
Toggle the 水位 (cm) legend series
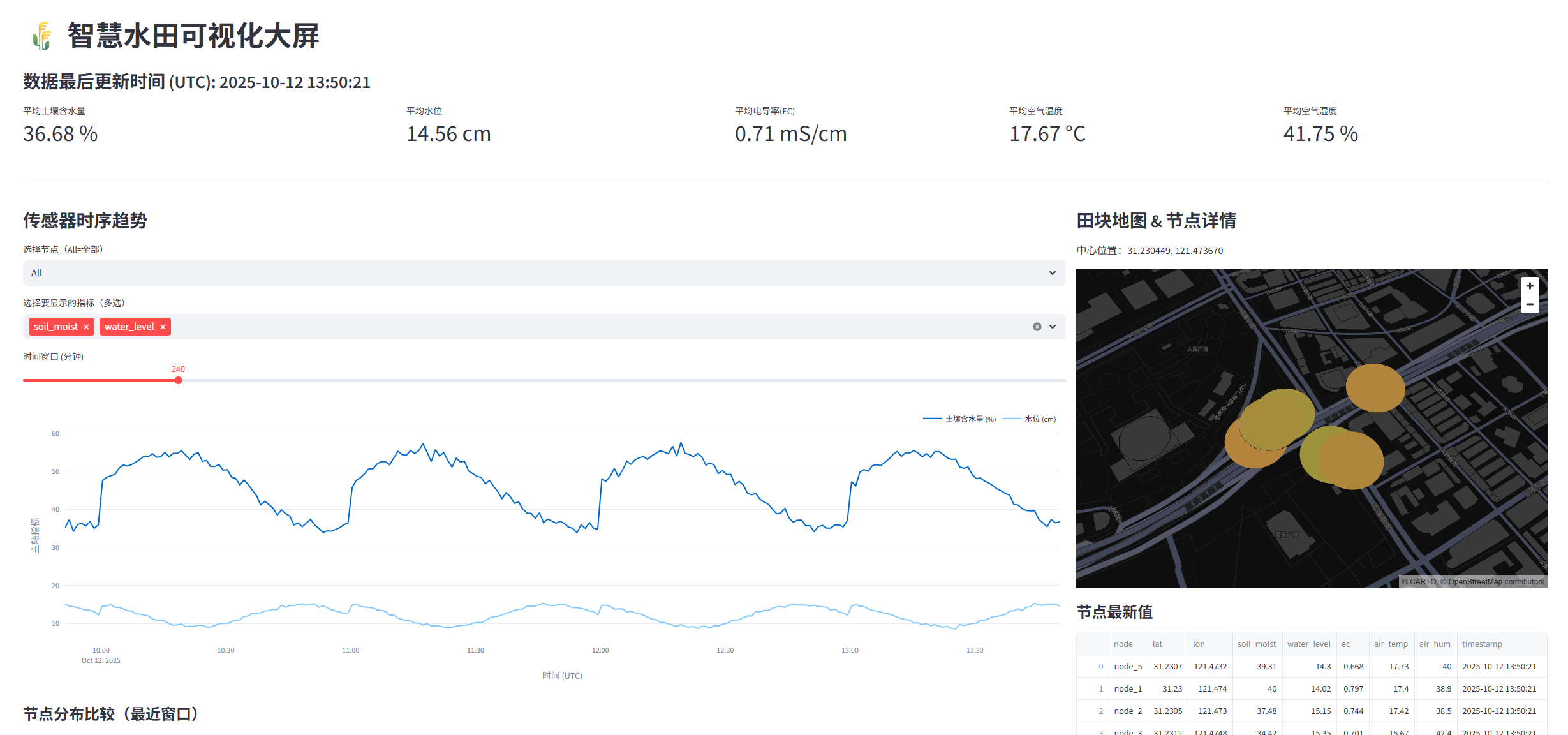(1040, 419)
